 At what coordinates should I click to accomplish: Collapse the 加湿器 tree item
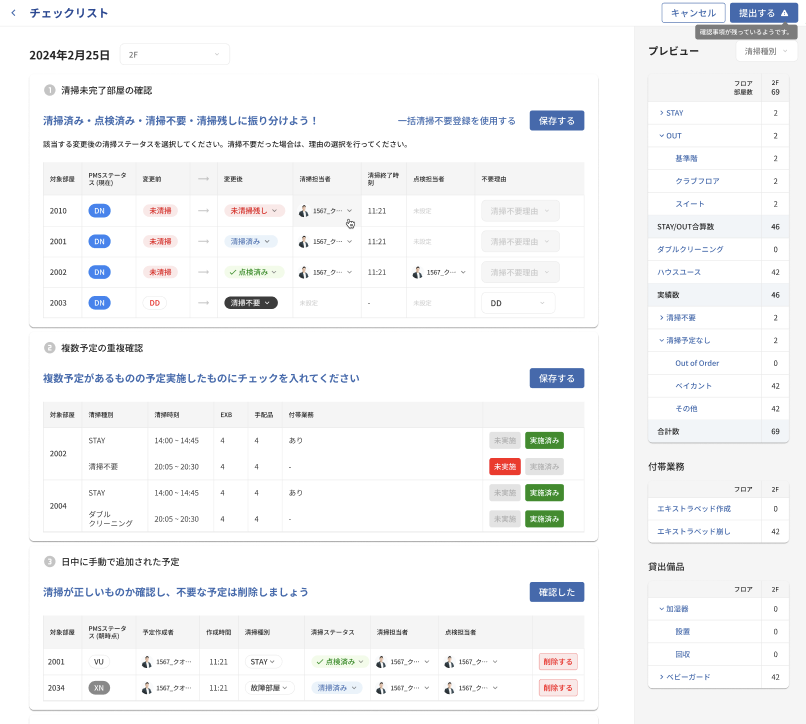(661, 609)
